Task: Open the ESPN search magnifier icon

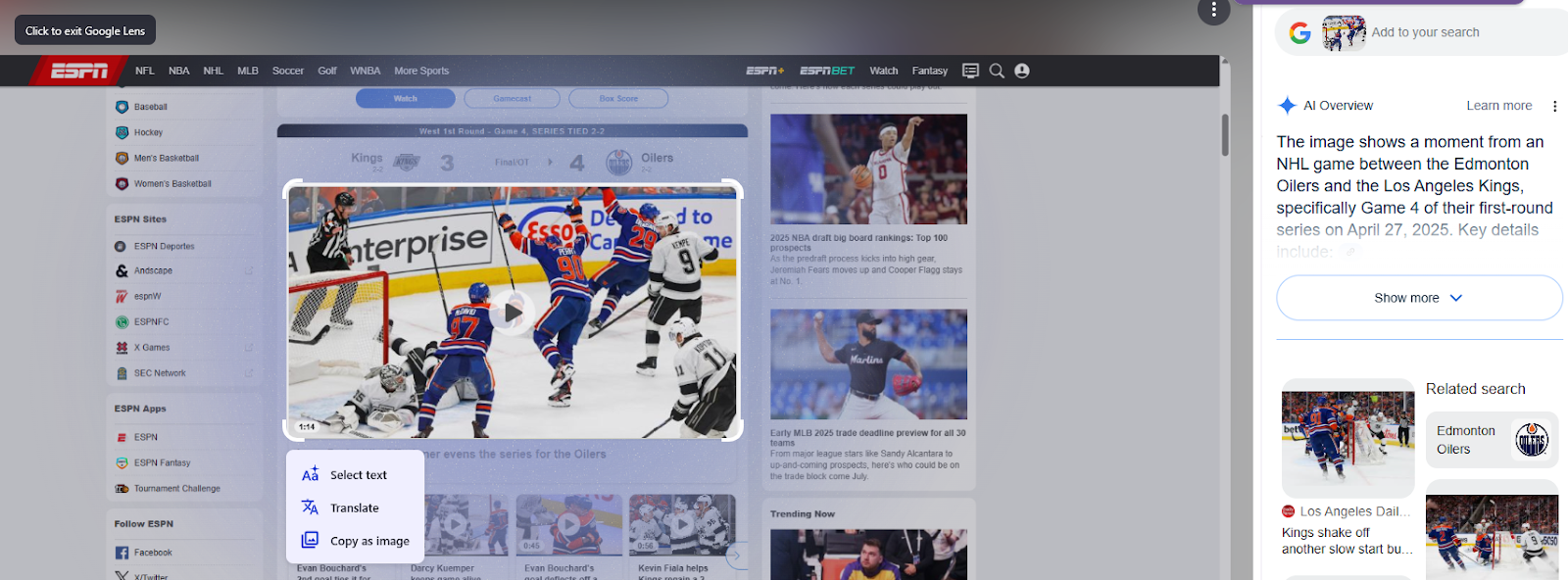Action: point(997,71)
